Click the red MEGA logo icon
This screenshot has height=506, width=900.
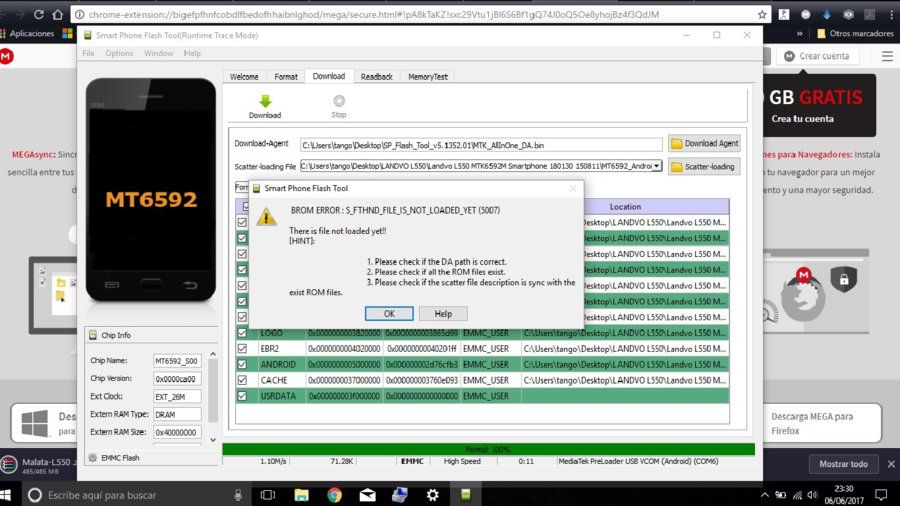6,56
